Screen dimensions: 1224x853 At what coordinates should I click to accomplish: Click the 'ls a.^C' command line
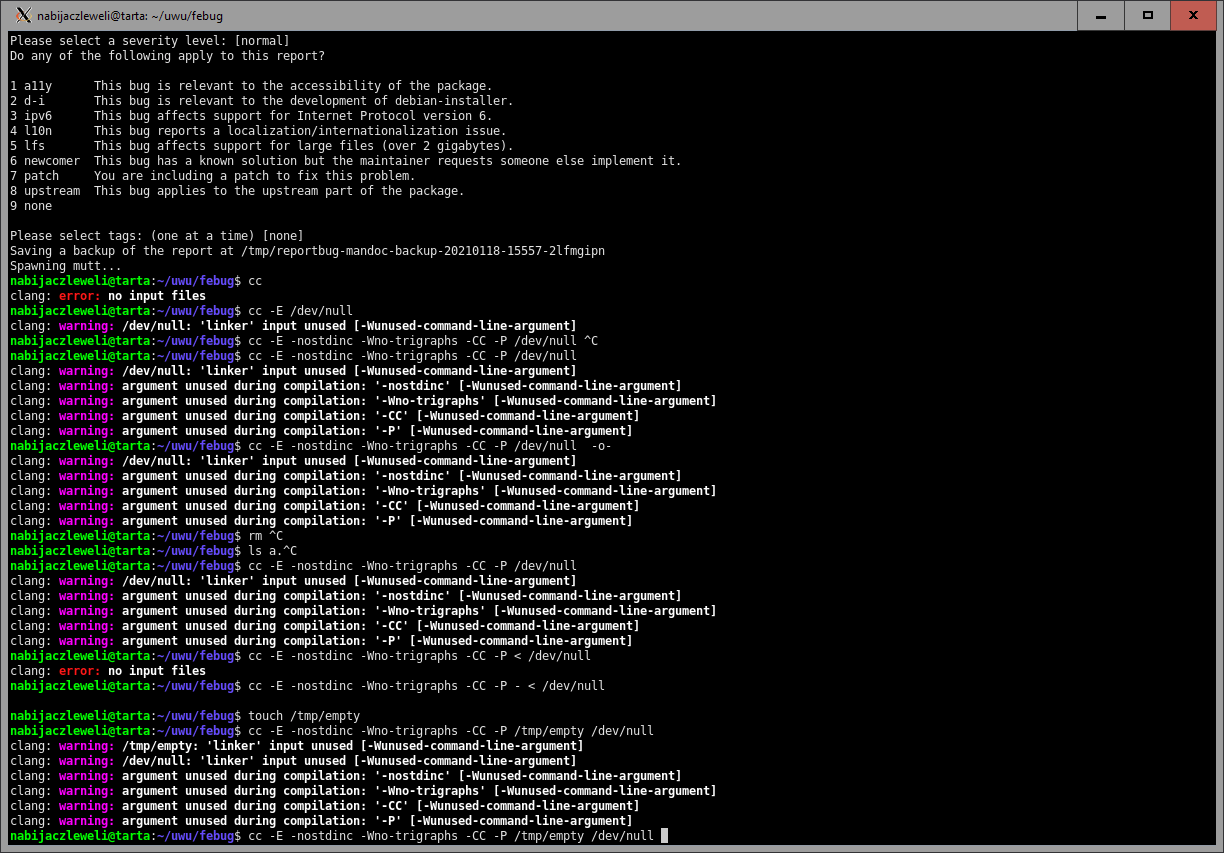coord(272,551)
